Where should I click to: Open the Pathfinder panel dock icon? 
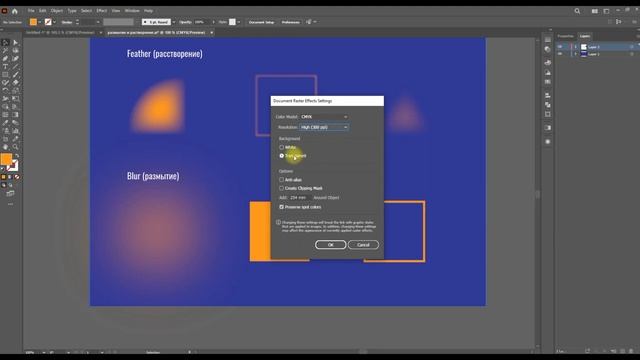[x=547, y=105]
